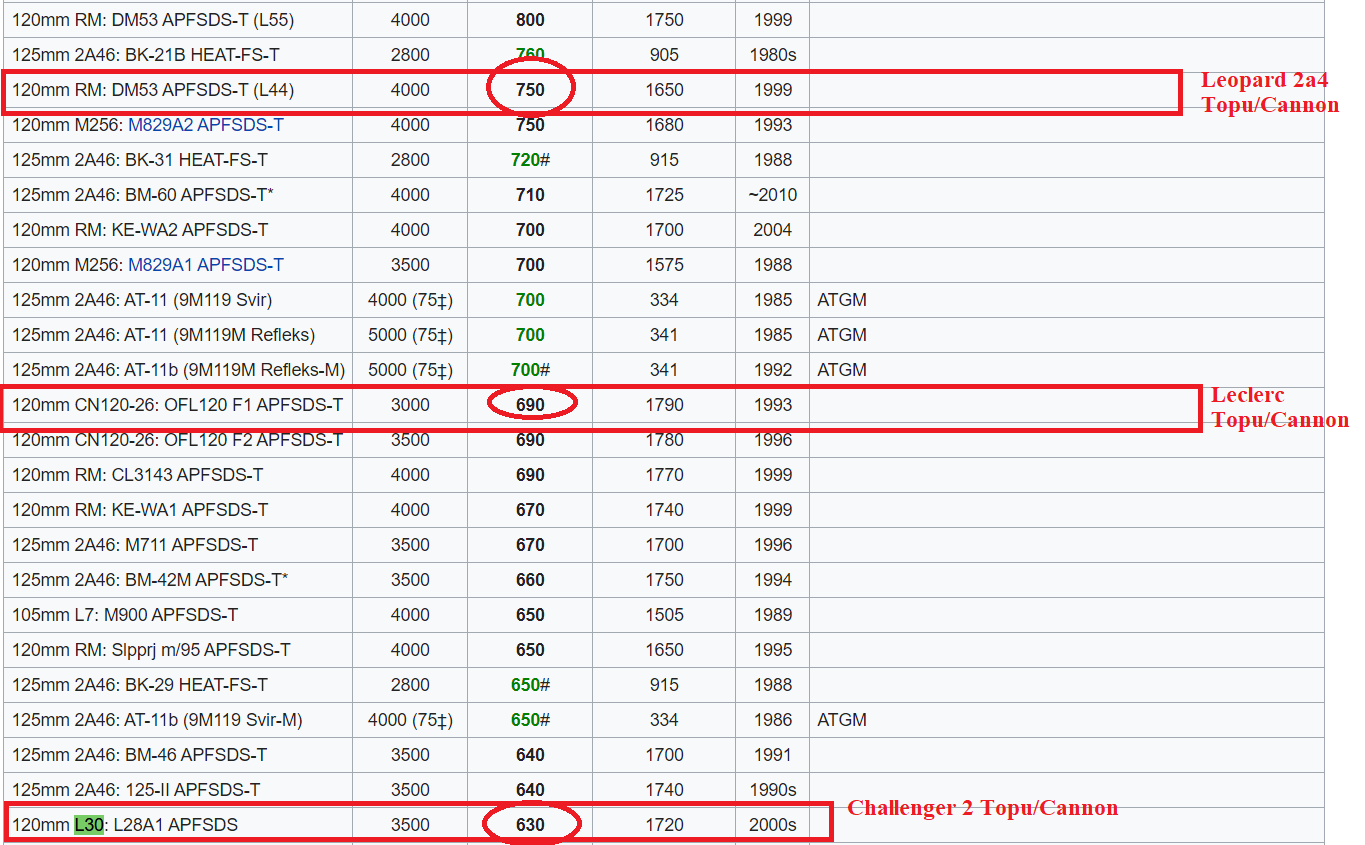Image resolution: width=1365 pixels, height=845 pixels.
Task: Select range 2800 in BK-21B row
Action: 410,55
